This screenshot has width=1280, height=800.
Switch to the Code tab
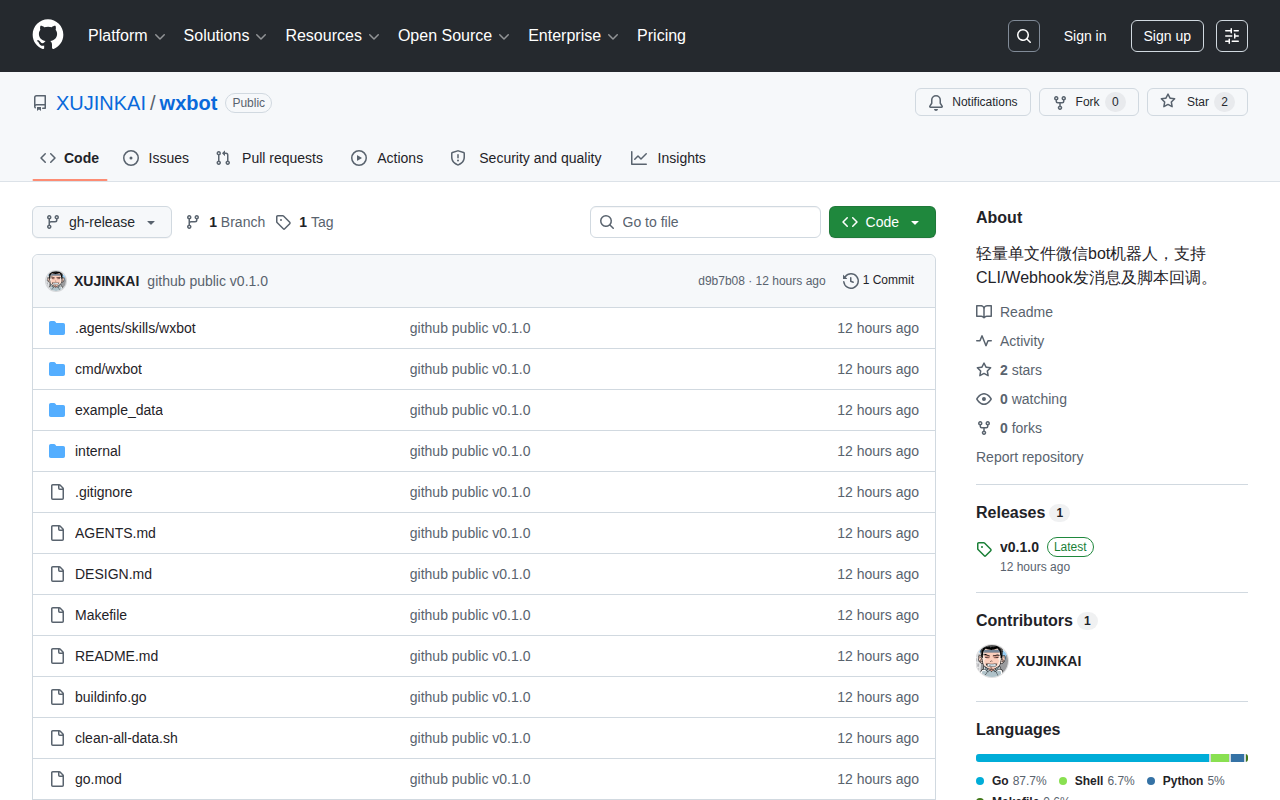(70, 158)
